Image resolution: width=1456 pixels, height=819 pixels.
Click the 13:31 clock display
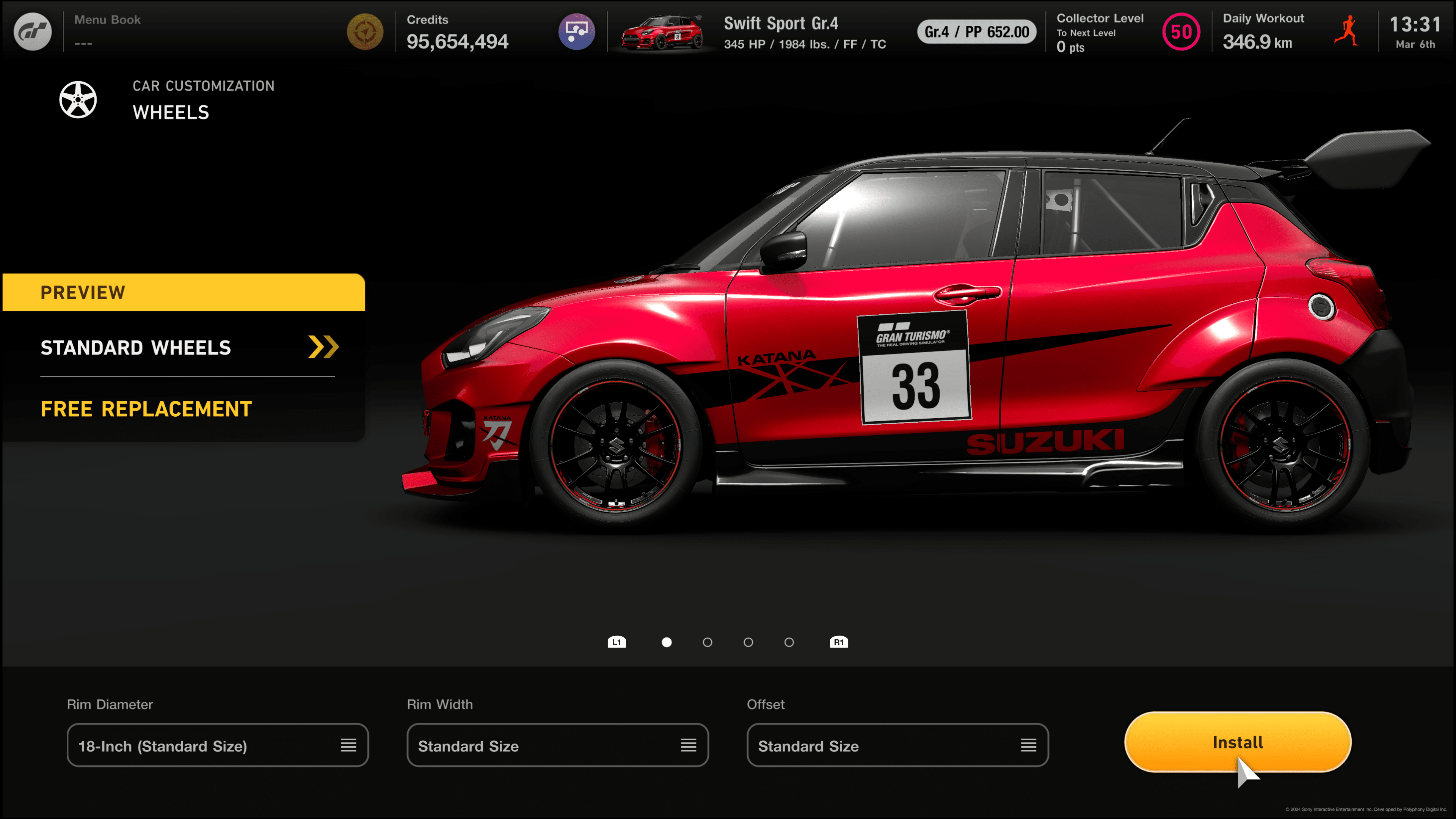1415,24
